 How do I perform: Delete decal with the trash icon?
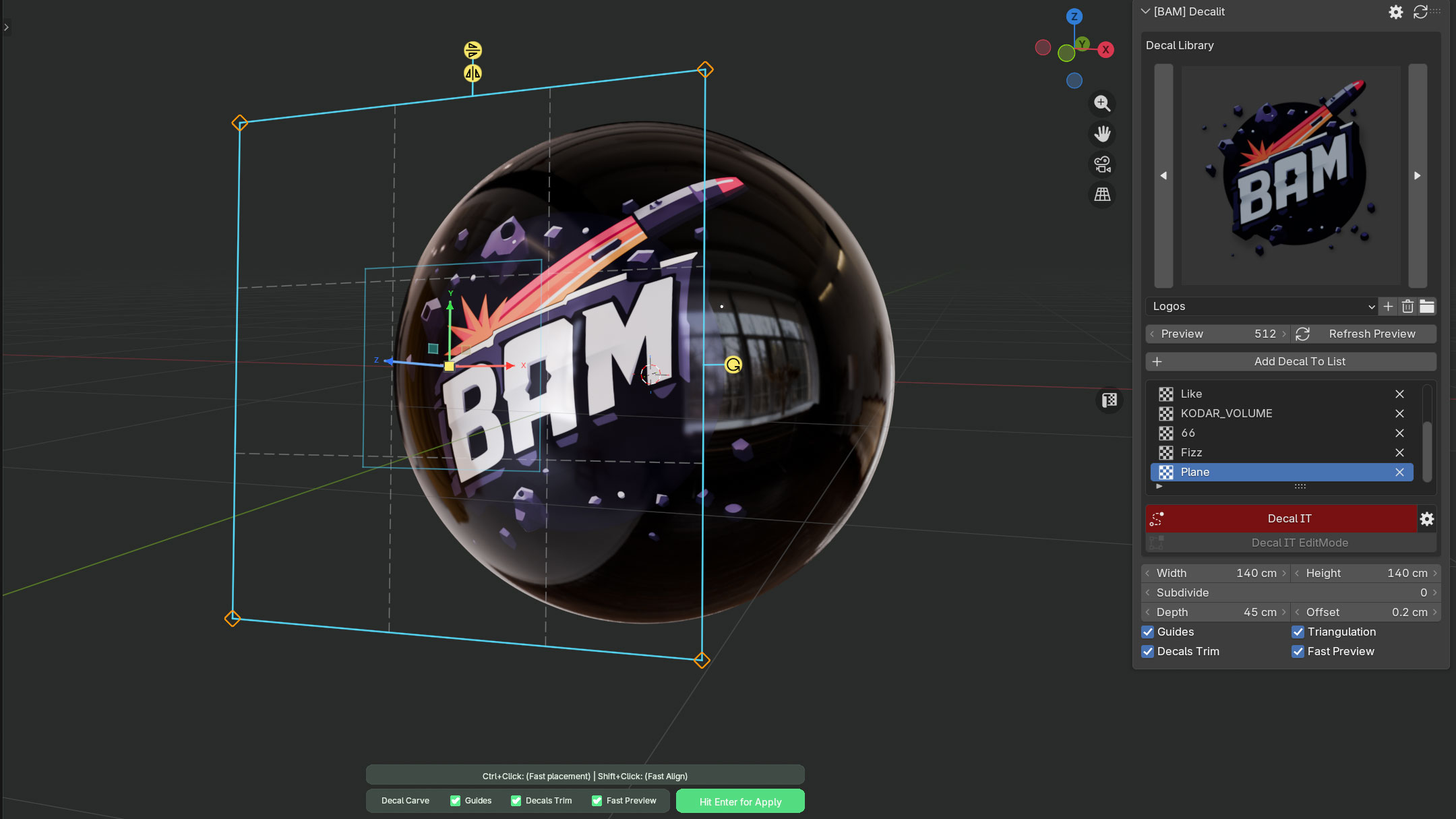pyautogui.click(x=1407, y=307)
